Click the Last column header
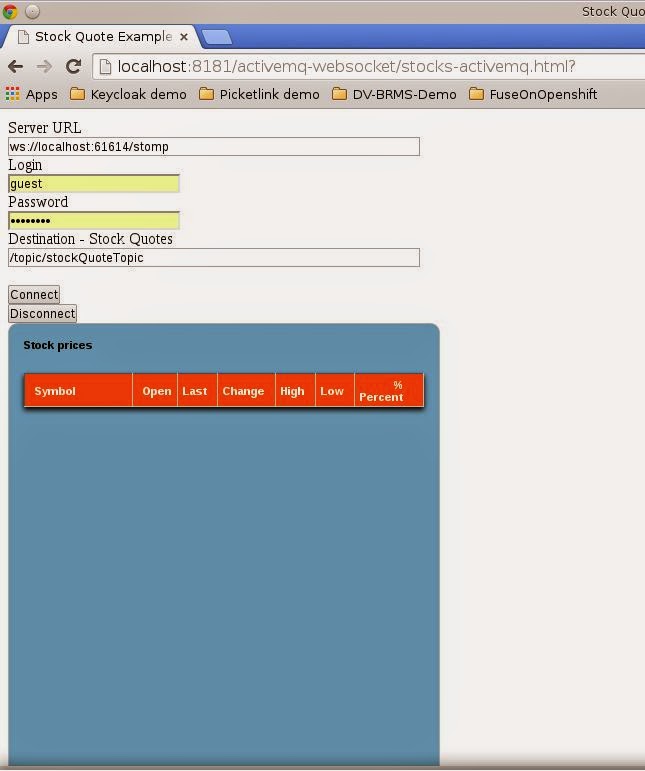 [x=197, y=391]
